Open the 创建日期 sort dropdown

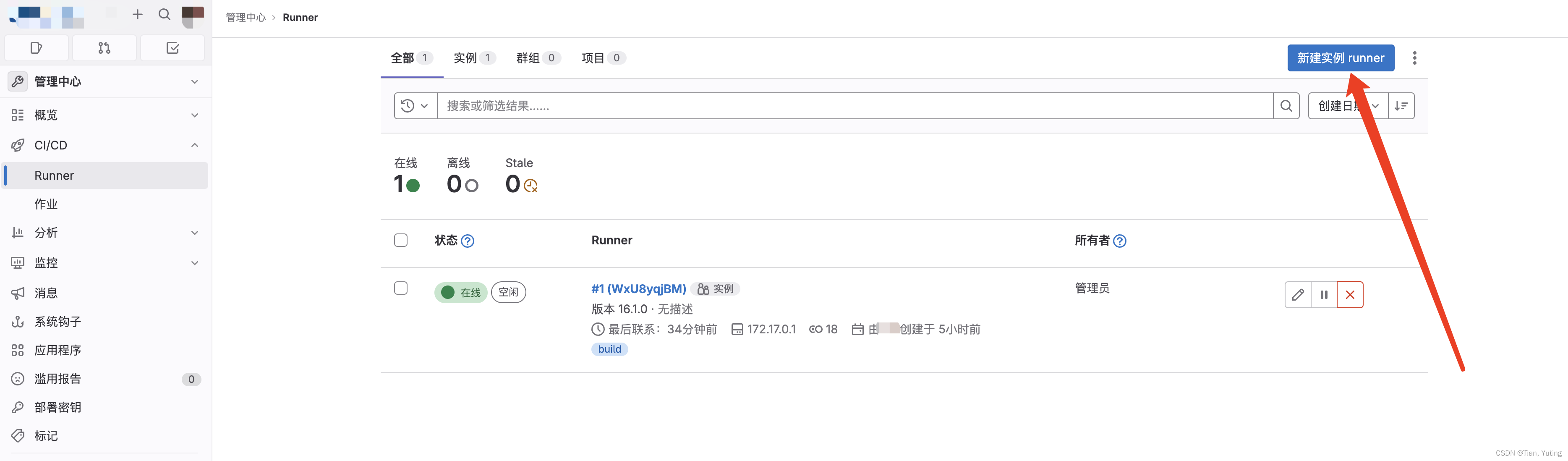(1347, 105)
